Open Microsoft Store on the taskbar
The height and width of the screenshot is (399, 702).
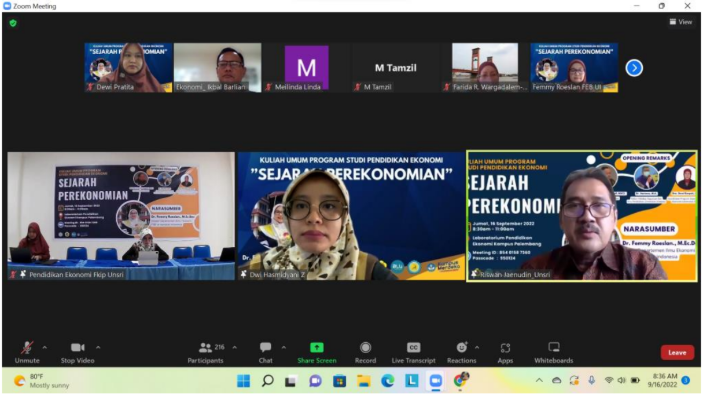coord(340,381)
